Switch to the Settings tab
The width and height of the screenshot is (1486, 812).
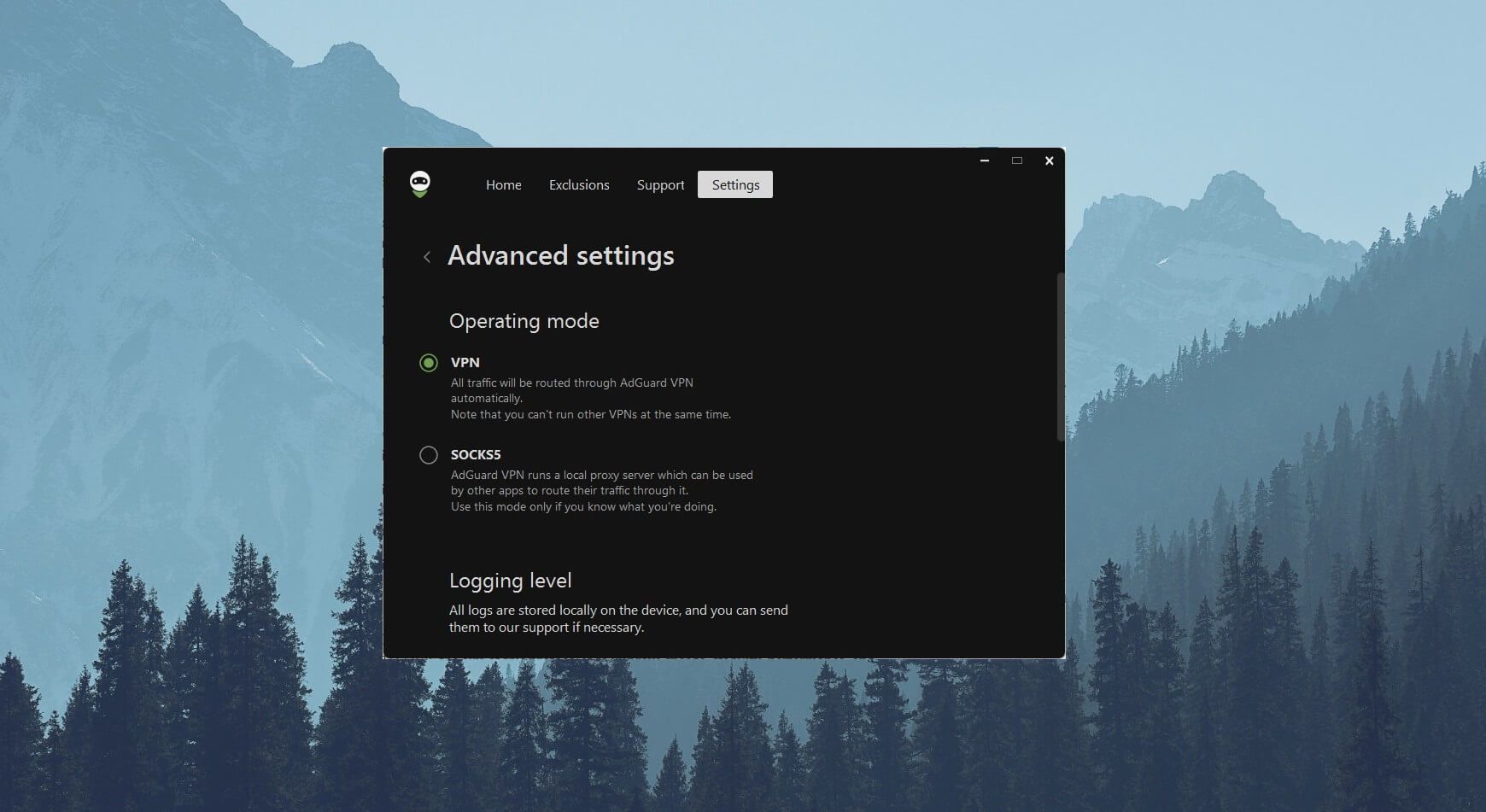pos(735,184)
